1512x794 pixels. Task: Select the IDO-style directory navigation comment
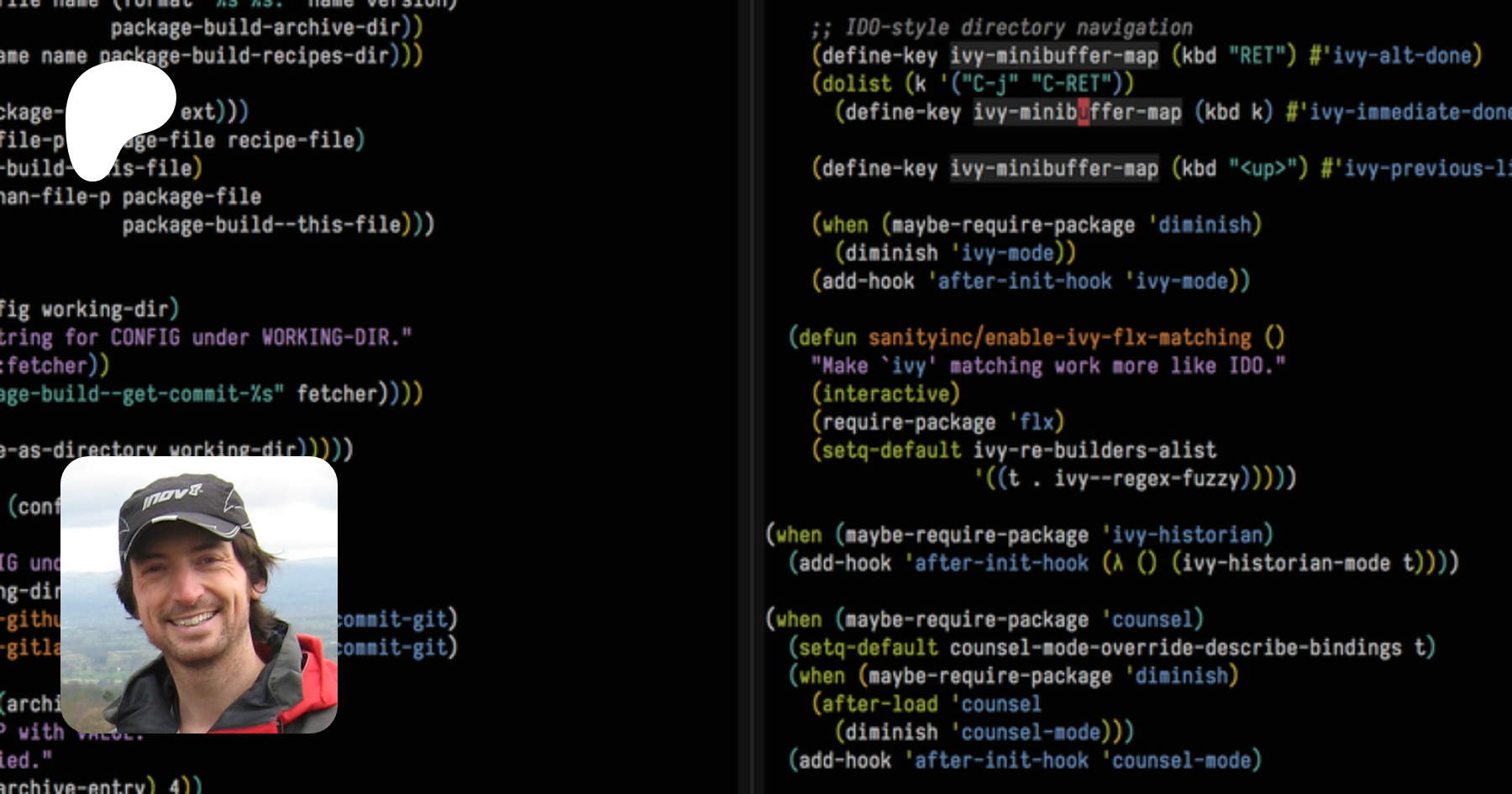point(1001,28)
